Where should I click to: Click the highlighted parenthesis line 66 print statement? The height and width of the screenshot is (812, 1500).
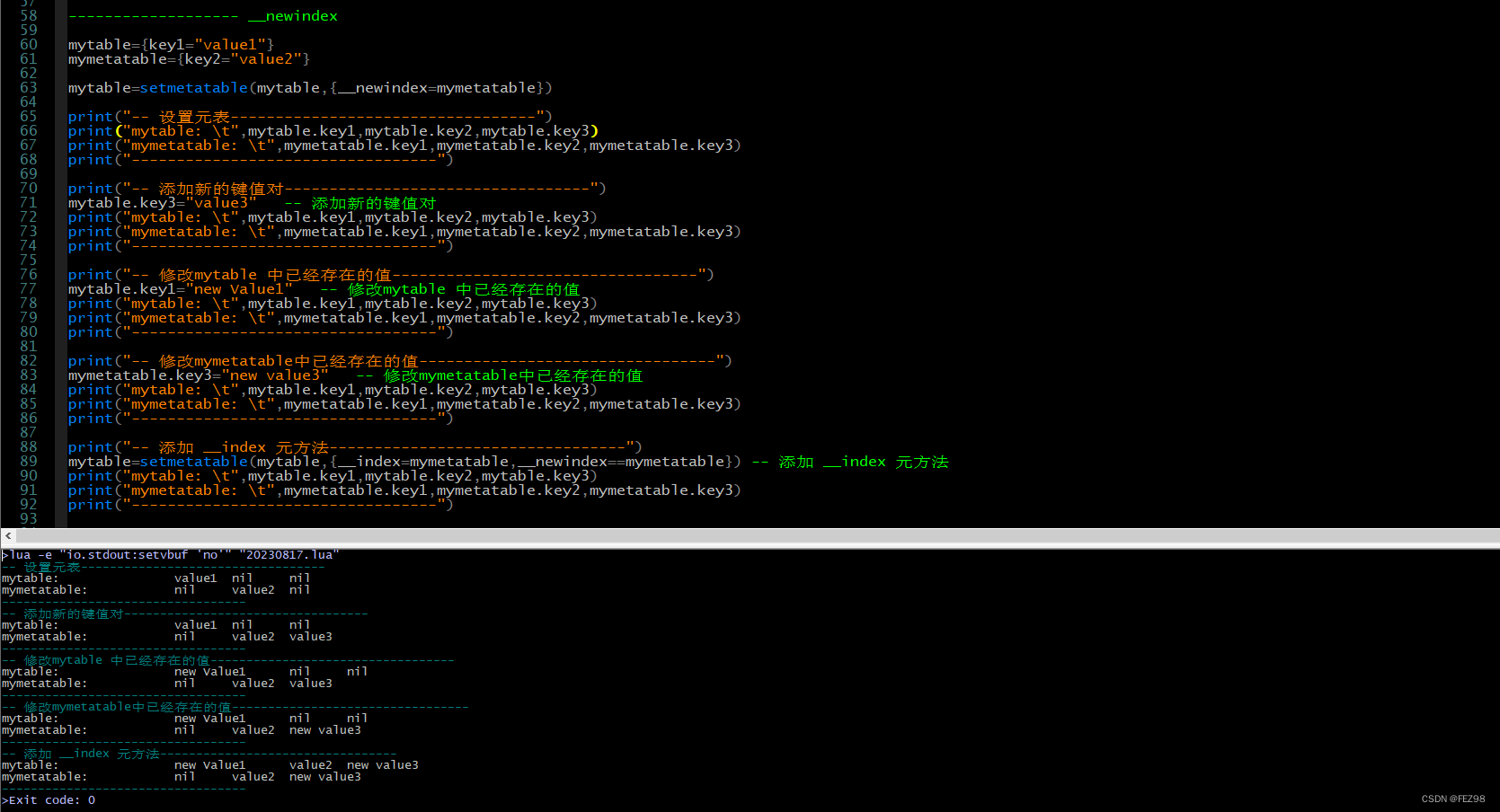pyautogui.click(x=333, y=131)
